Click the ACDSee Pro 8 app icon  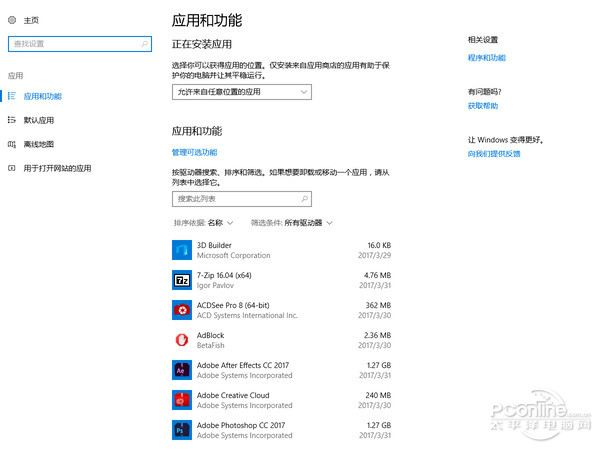coord(182,310)
